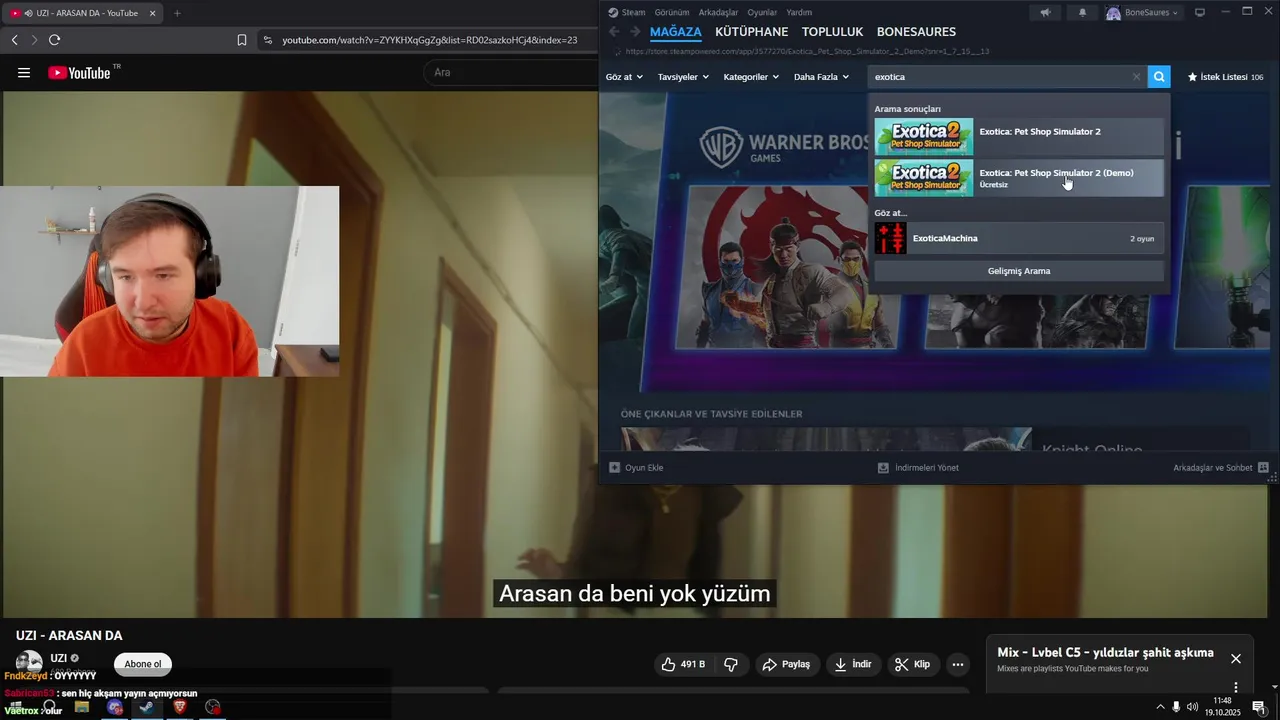1280x720 pixels.
Task: Clear the Steam search field with X
Action: pos(1136,77)
